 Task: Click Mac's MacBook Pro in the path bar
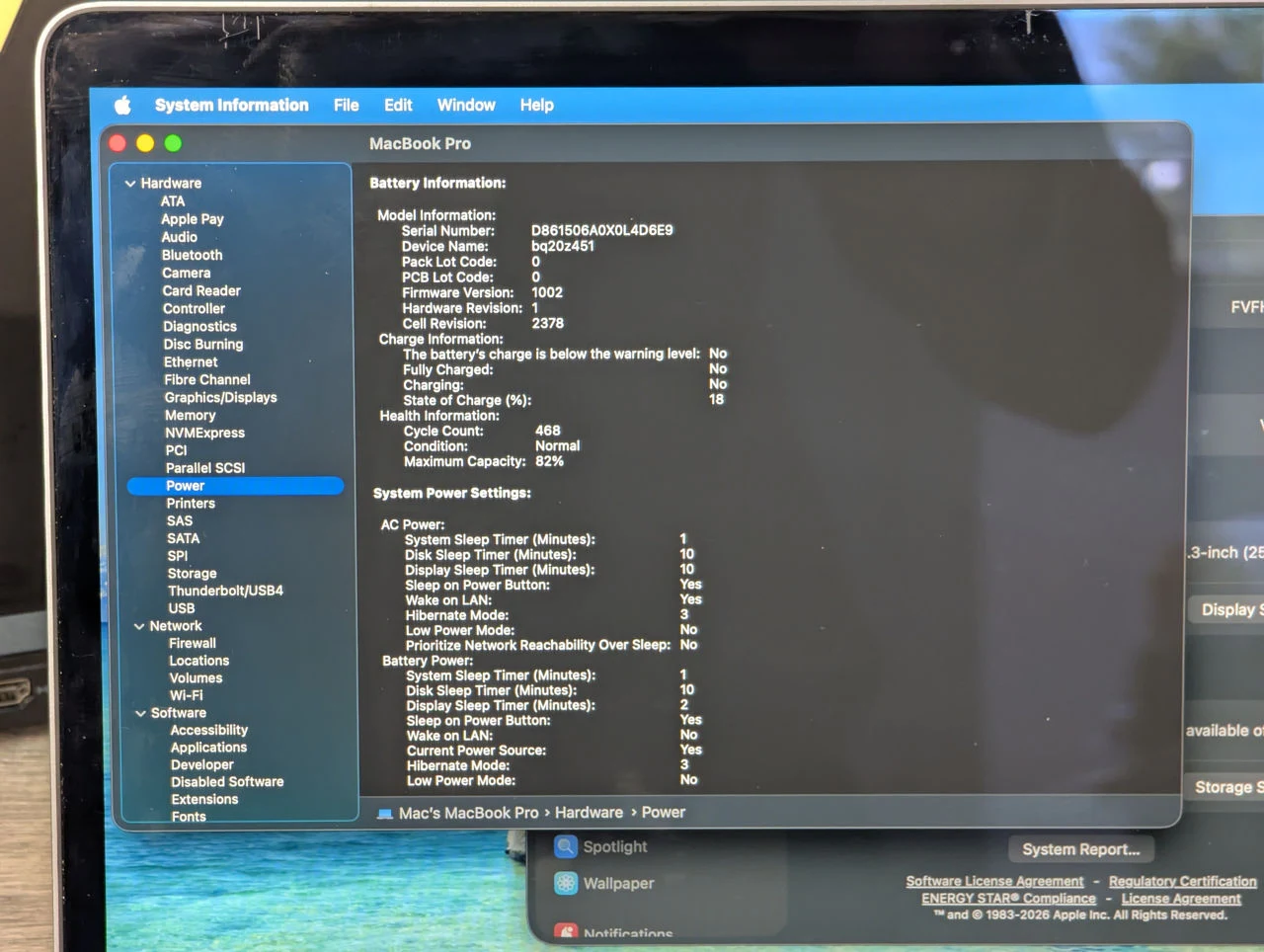pos(468,813)
